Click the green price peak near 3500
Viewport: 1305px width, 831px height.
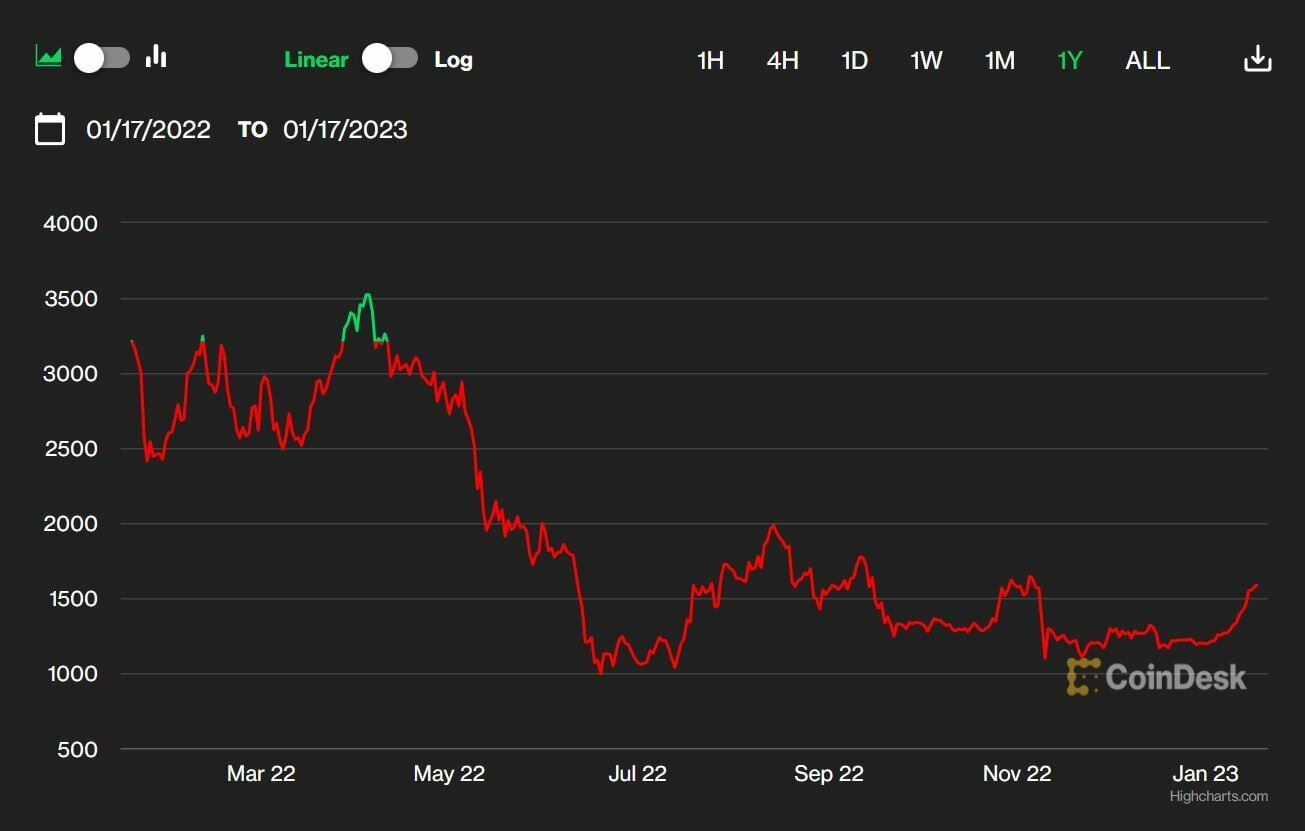coord(368,295)
